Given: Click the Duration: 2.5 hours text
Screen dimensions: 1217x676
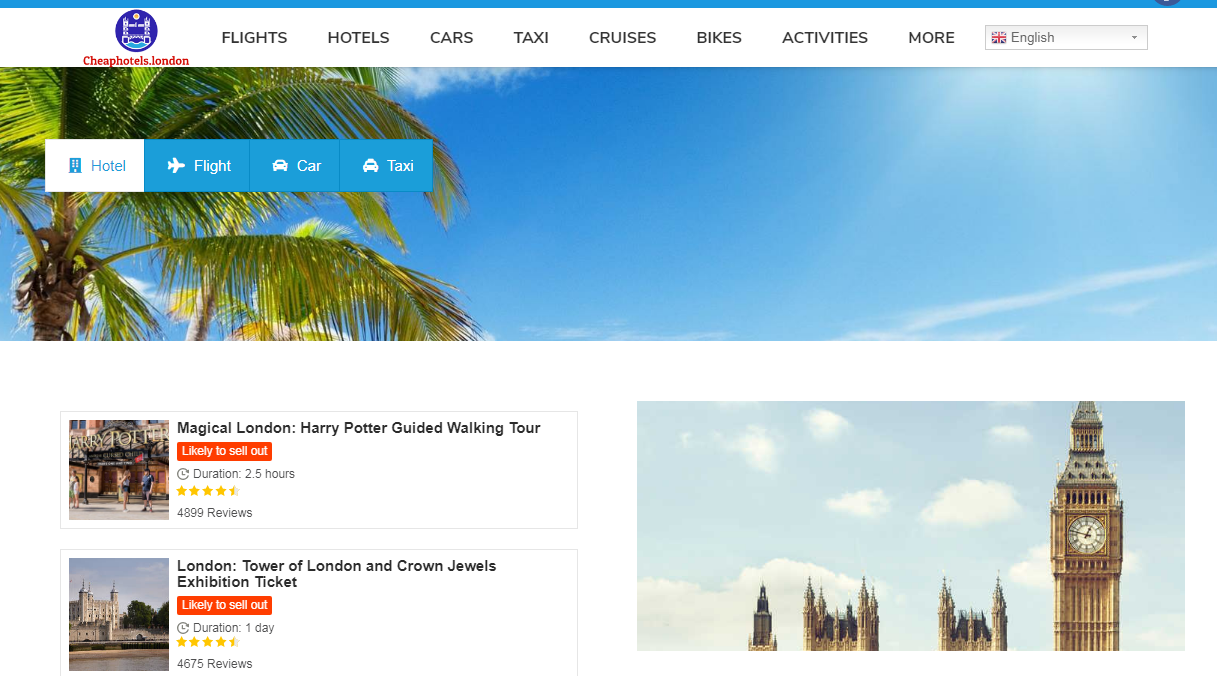Looking at the screenshot, I should pos(244,474).
